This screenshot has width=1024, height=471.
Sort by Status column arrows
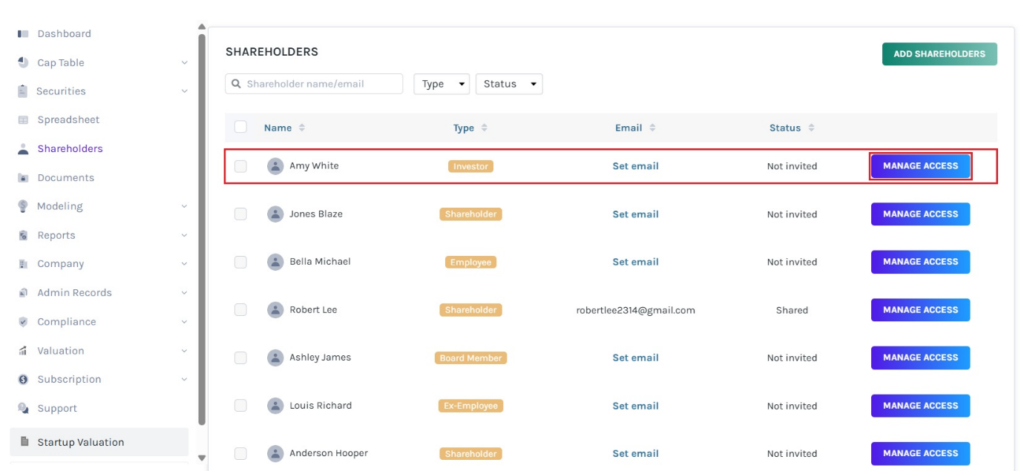[x=811, y=128]
